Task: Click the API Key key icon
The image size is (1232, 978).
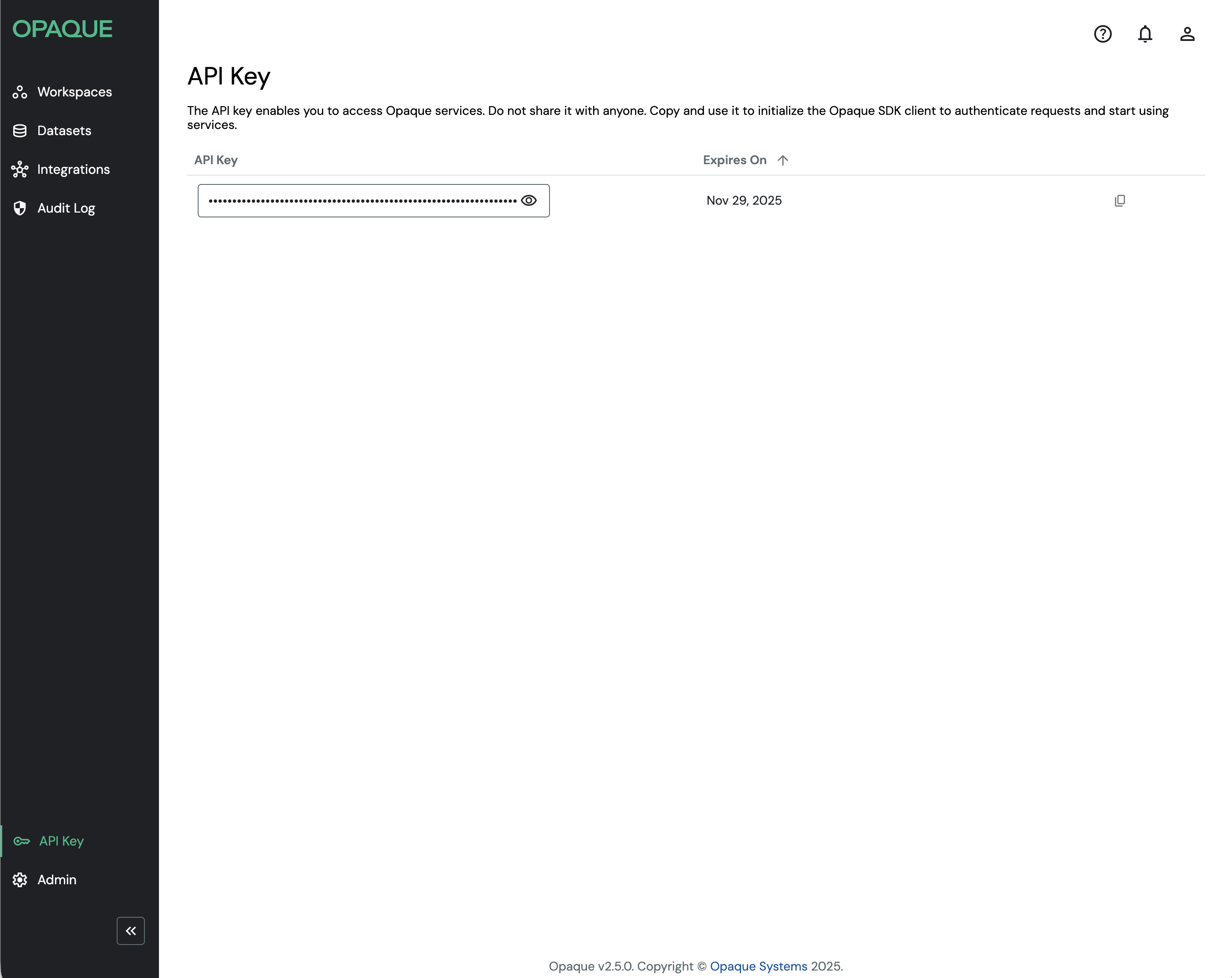Action: pos(22,841)
